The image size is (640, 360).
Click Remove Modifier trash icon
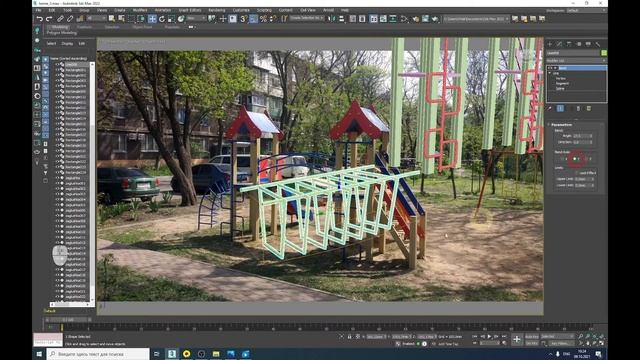coord(578,109)
